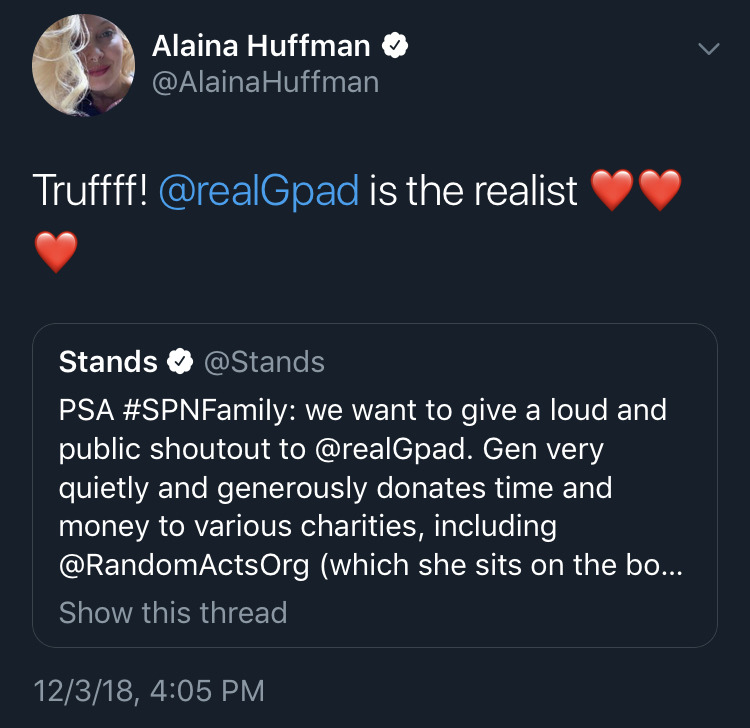Open the tweet options chevron menu
This screenshot has width=750, height=728.
click(708, 48)
